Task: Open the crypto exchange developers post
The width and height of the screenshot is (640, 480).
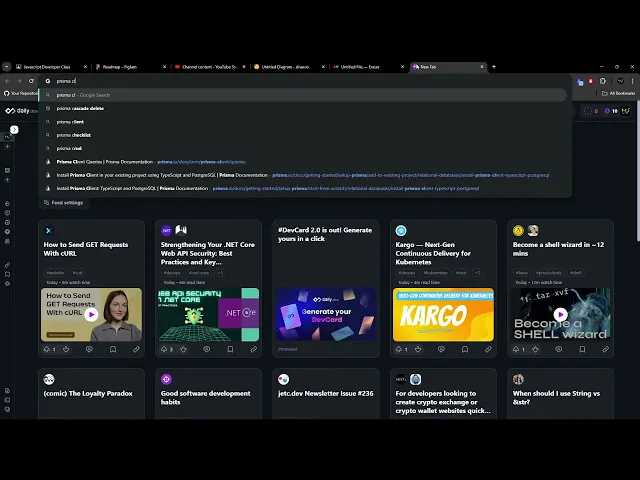Action: tap(443, 402)
